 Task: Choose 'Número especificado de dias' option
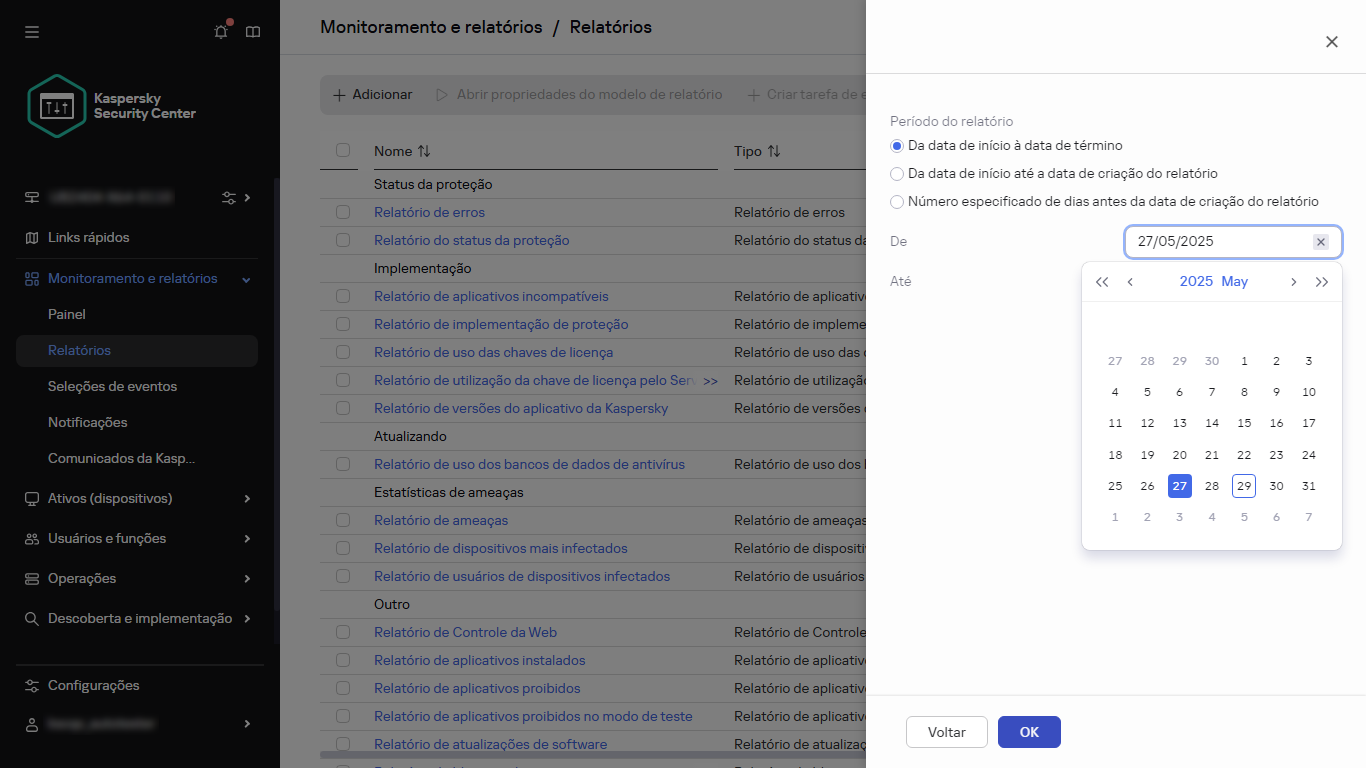897,202
